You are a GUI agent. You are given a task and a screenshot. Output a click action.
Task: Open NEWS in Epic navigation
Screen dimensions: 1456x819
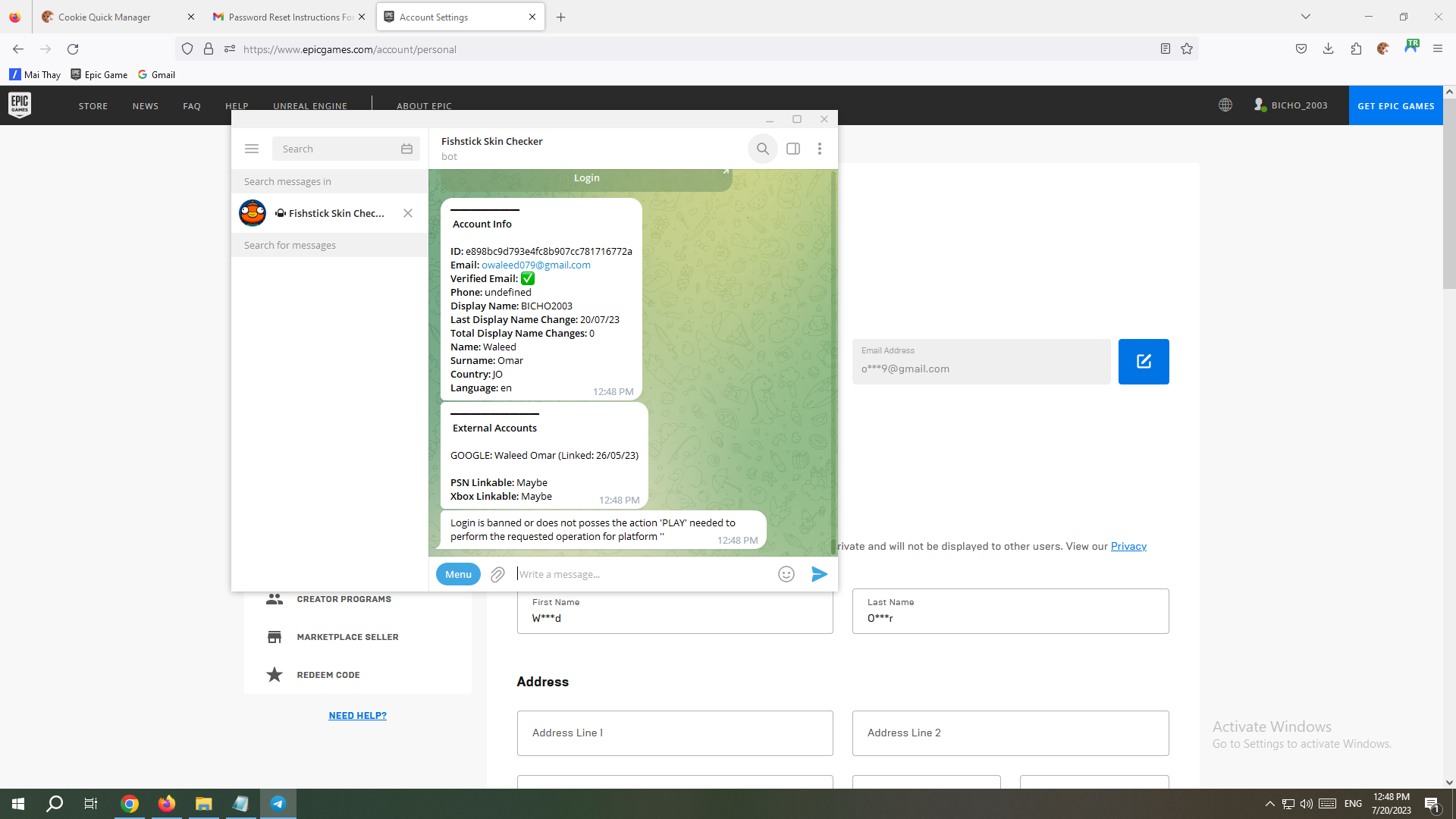click(x=146, y=106)
